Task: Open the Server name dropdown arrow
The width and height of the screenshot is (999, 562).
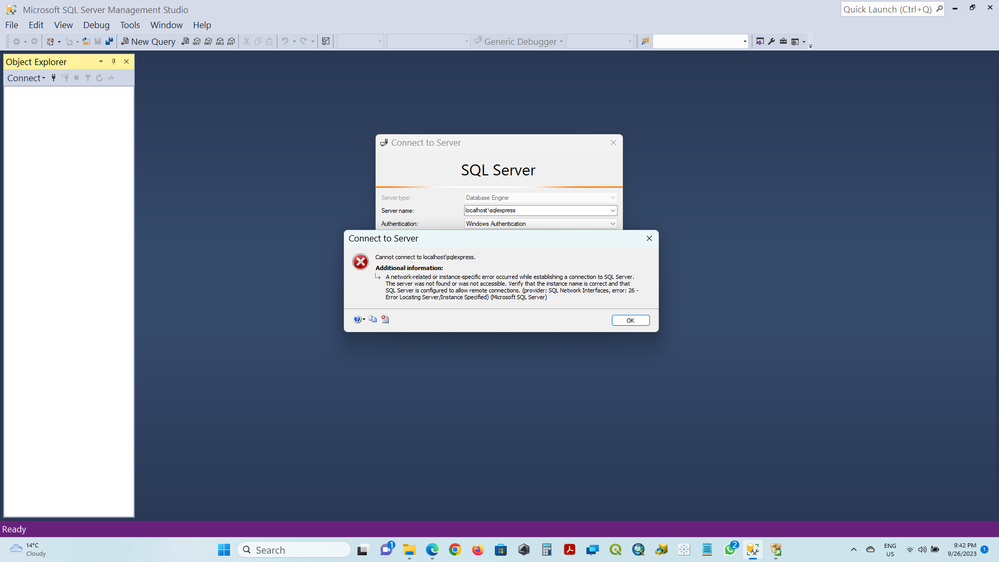Action: (x=612, y=210)
